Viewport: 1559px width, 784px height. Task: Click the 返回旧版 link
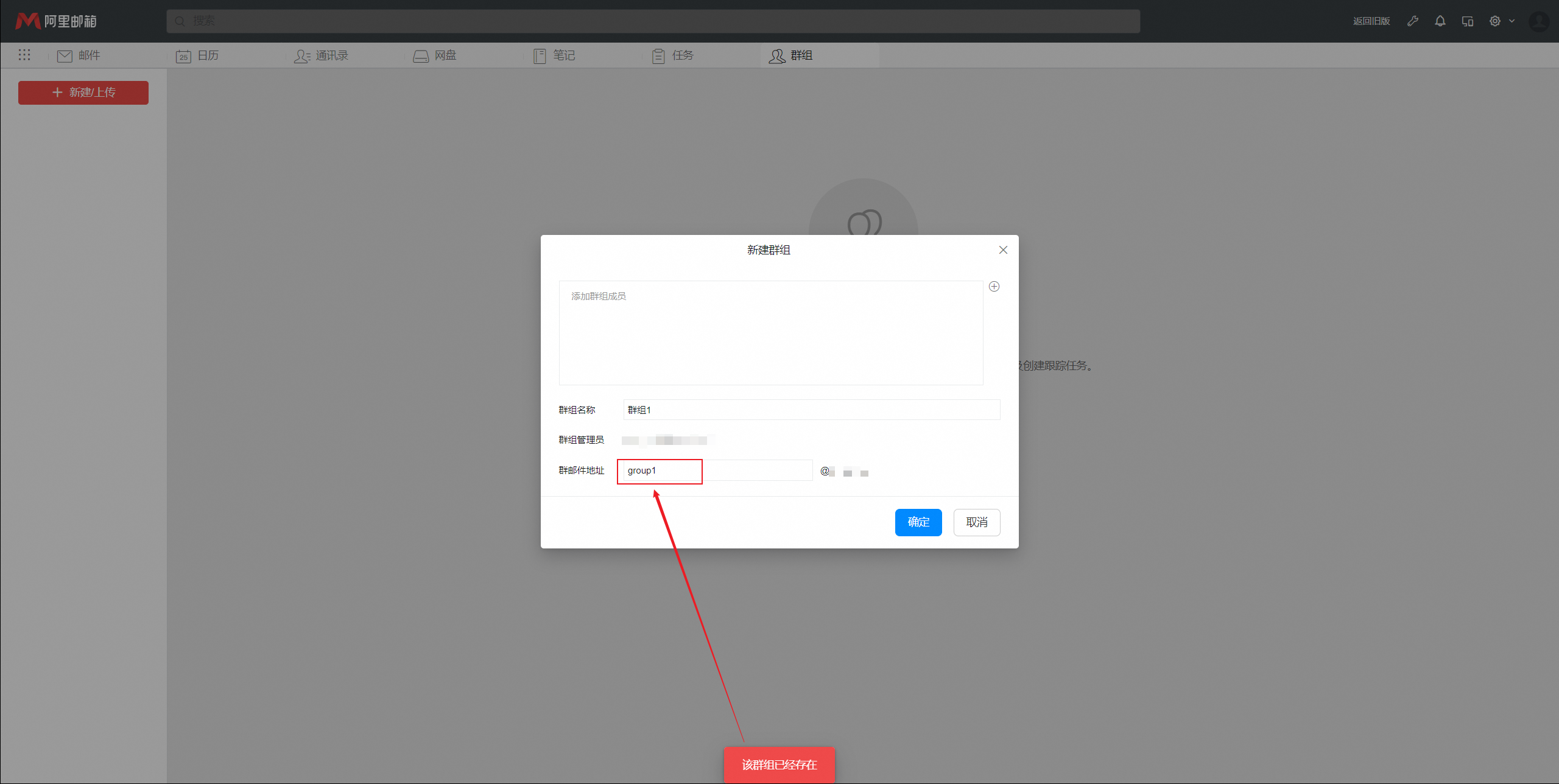[x=1371, y=21]
